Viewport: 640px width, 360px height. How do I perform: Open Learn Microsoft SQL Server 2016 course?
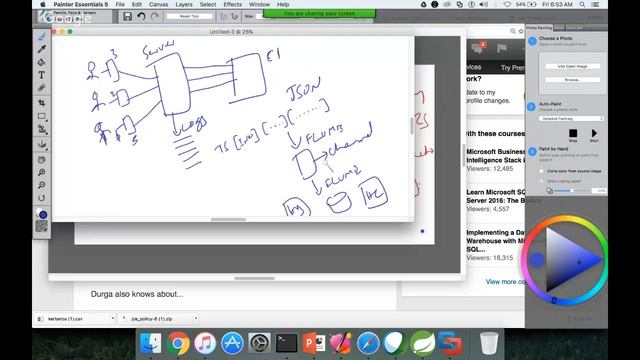point(495,196)
